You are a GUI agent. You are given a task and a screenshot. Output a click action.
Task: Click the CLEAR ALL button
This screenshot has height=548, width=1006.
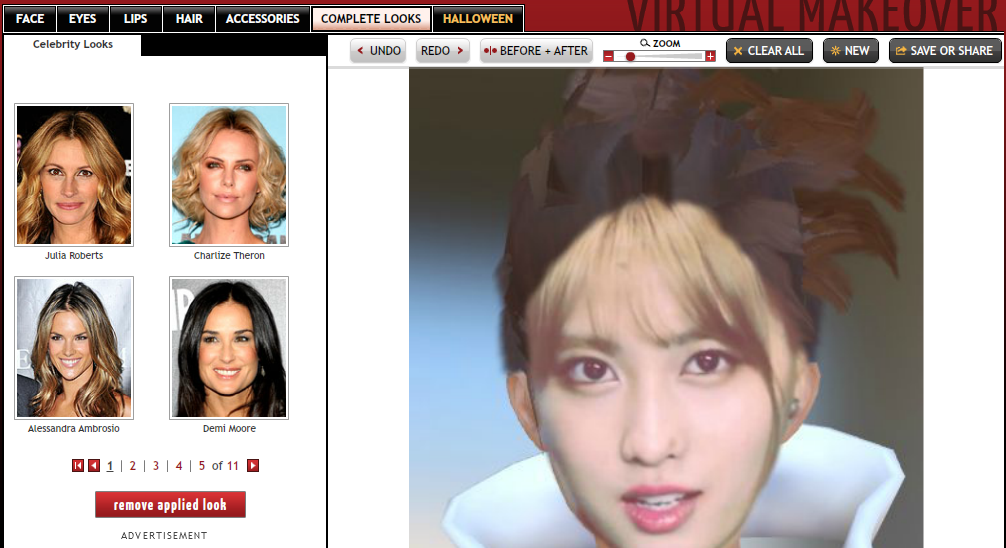(769, 51)
